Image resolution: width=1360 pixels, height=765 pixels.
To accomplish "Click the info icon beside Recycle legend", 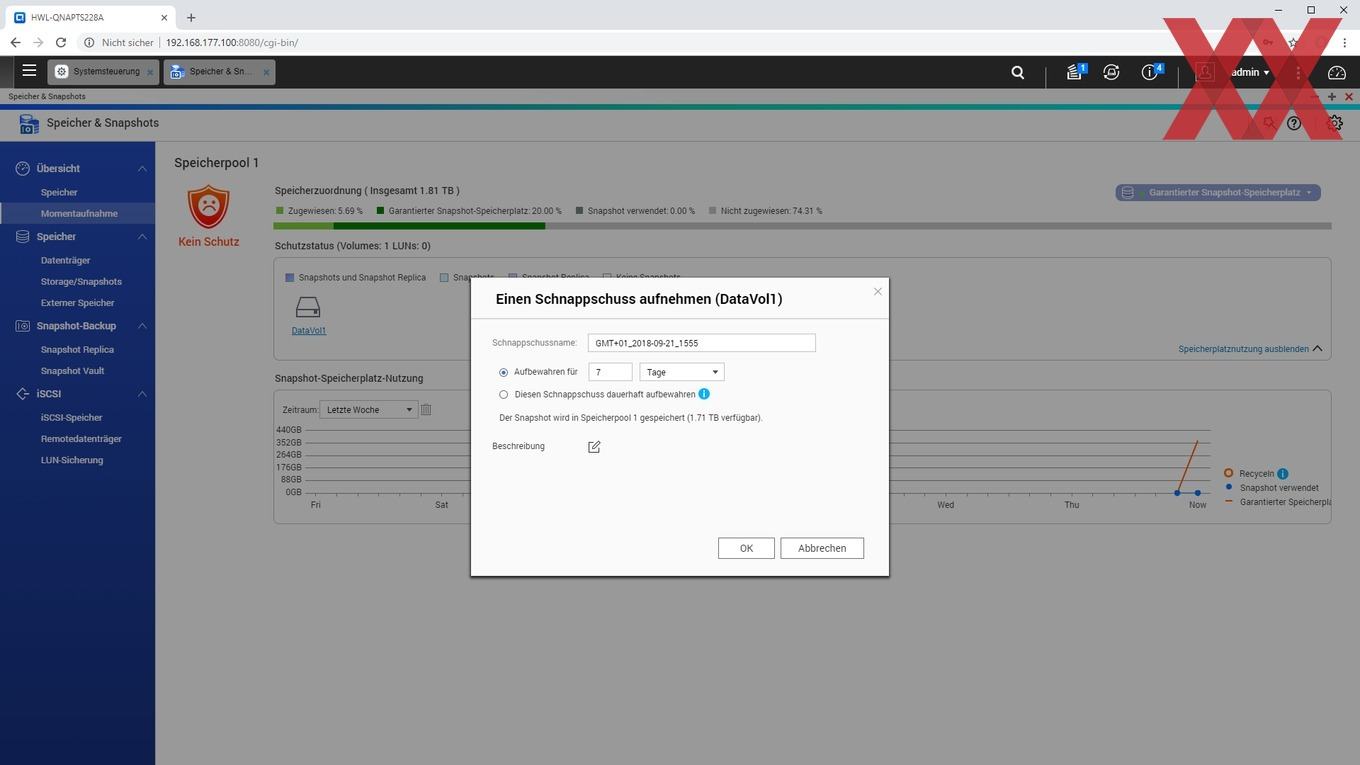I will [1282, 473].
